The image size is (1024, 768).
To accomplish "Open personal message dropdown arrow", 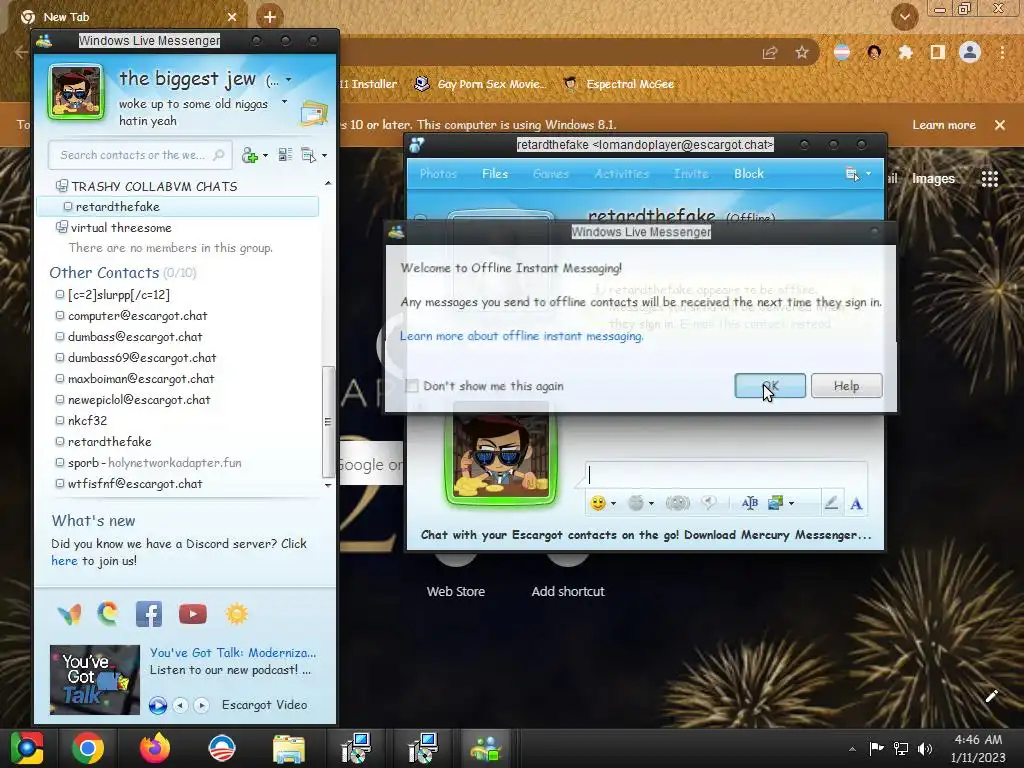I will click(x=284, y=102).
